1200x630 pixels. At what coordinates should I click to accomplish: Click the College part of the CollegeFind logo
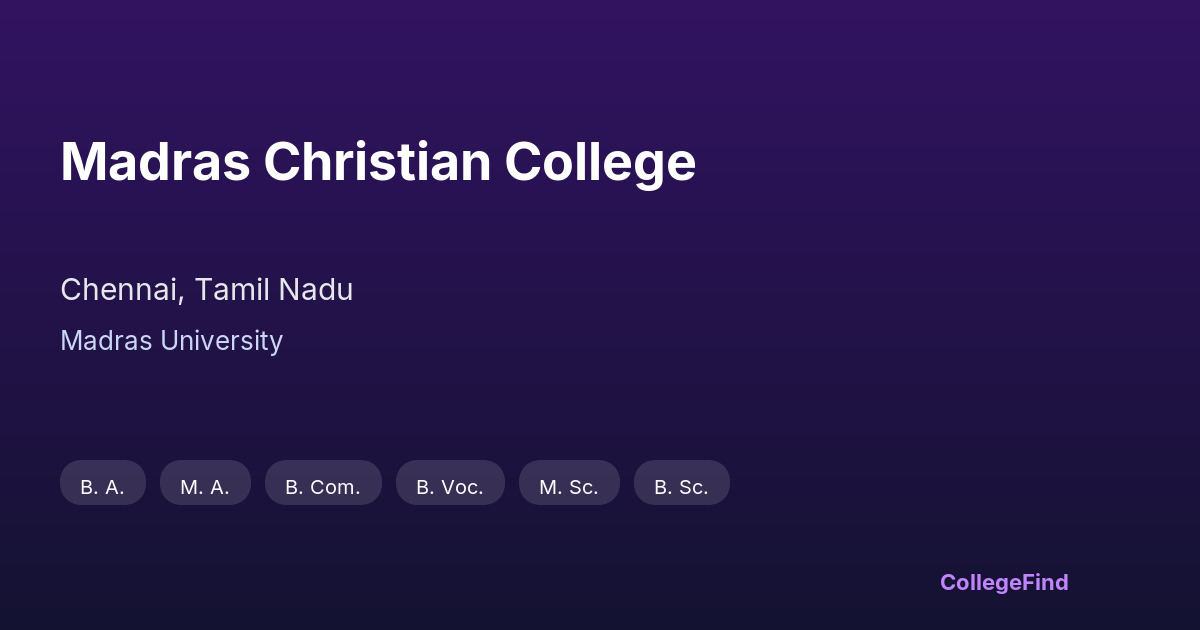980,582
